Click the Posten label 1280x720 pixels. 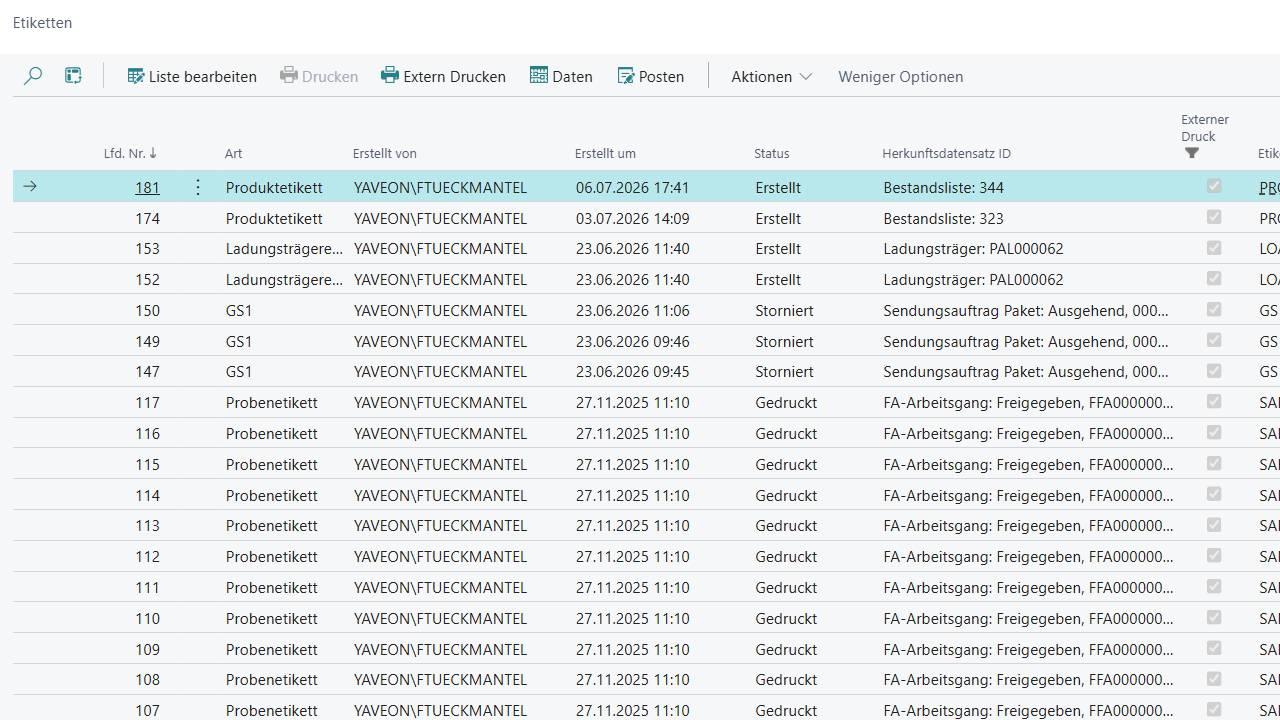tap(662, 76)
